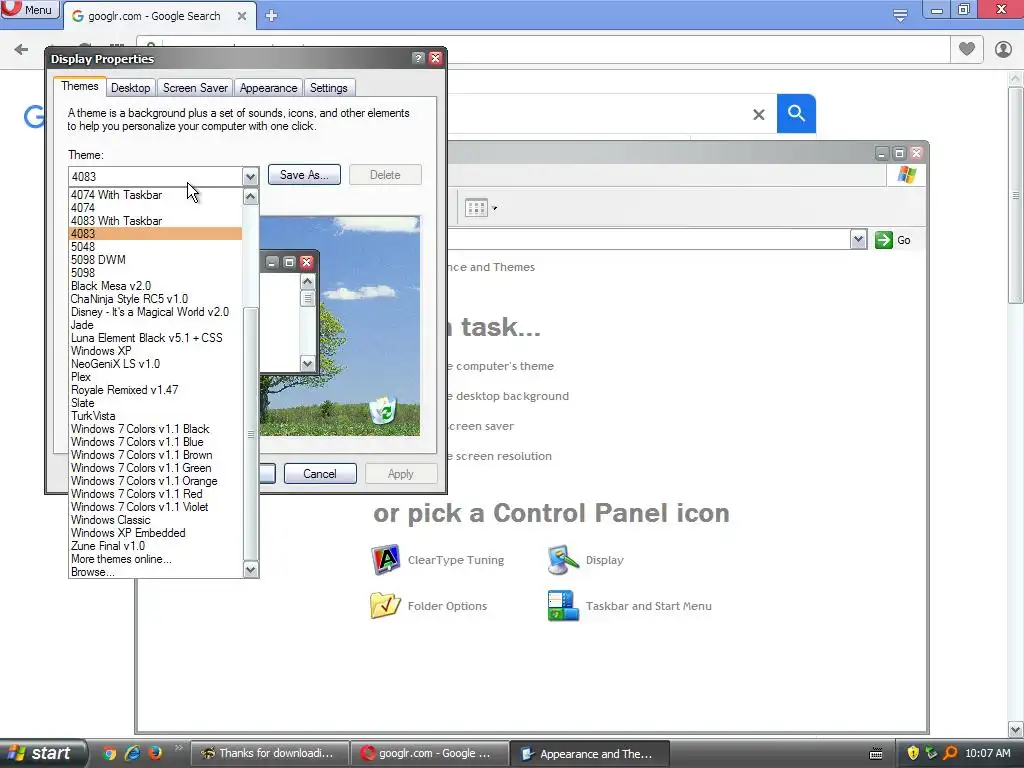The width and height of the screenshot is (1024, 768).
Task: Click the theme list scrollbar thumb
Action: [x=250, y=434]
